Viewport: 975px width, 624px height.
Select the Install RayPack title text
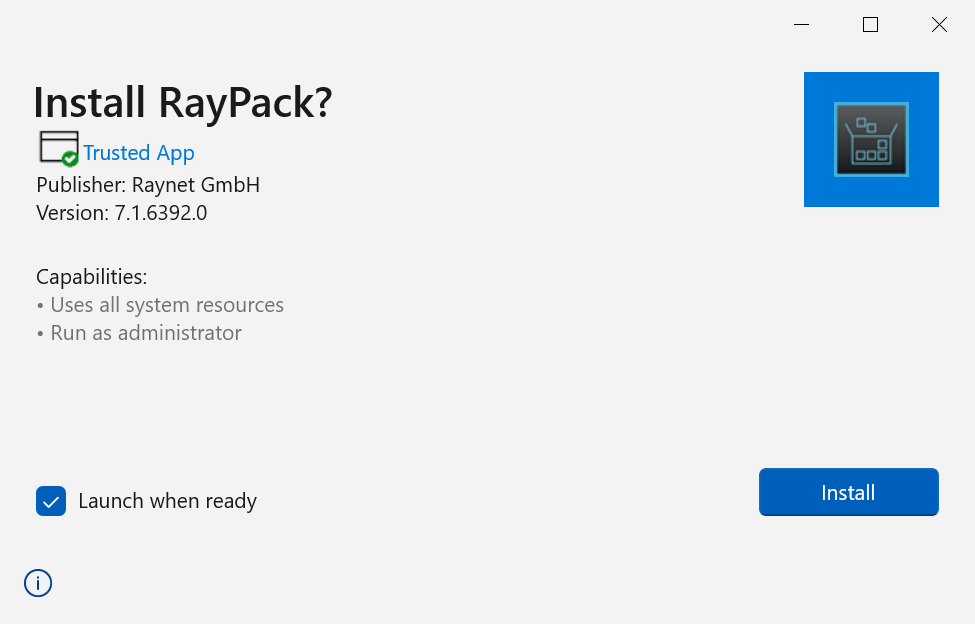click(x=184, y=102)
